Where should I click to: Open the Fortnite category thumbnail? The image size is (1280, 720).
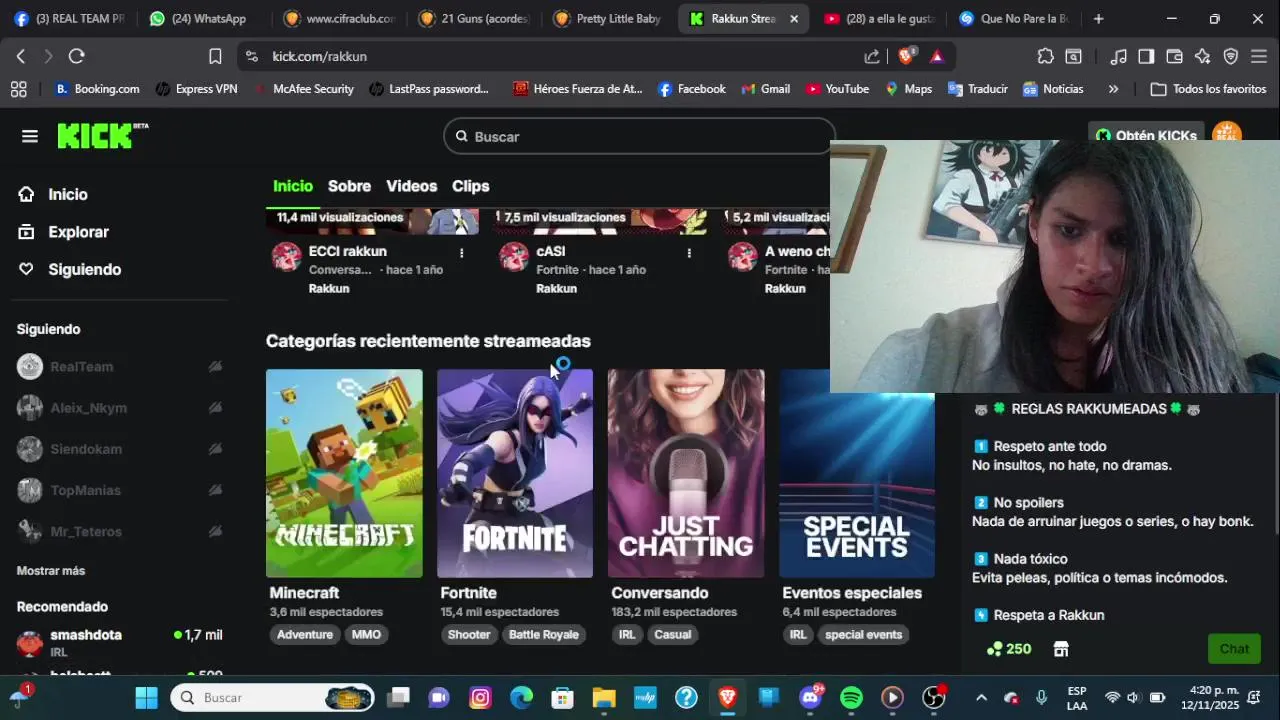click(x=515, y=473)
